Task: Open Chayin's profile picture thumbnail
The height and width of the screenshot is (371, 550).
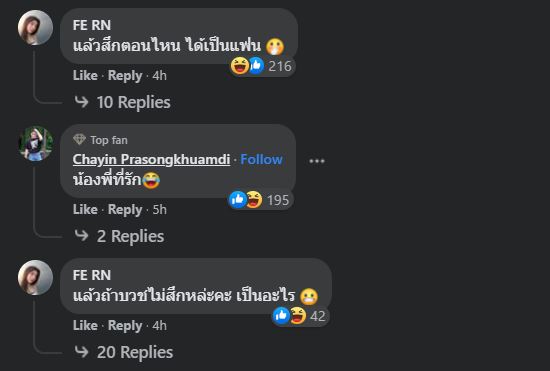Action: pos(35,143)
